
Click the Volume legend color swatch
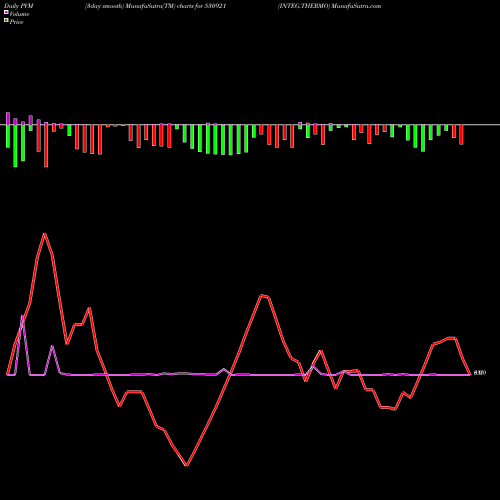click(6, 12)
